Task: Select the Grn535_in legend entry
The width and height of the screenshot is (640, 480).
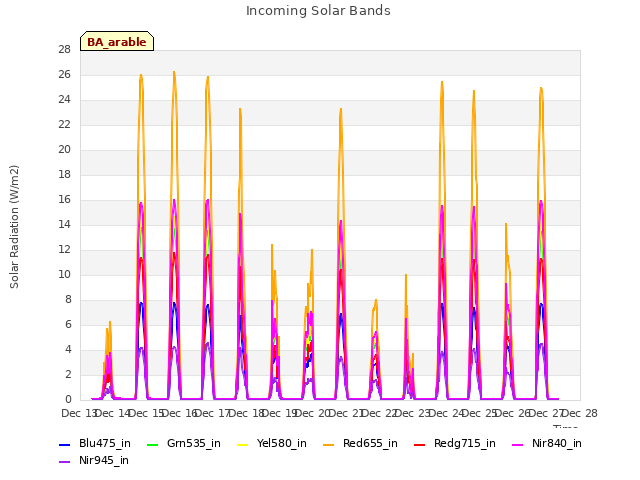Action: 184,443
